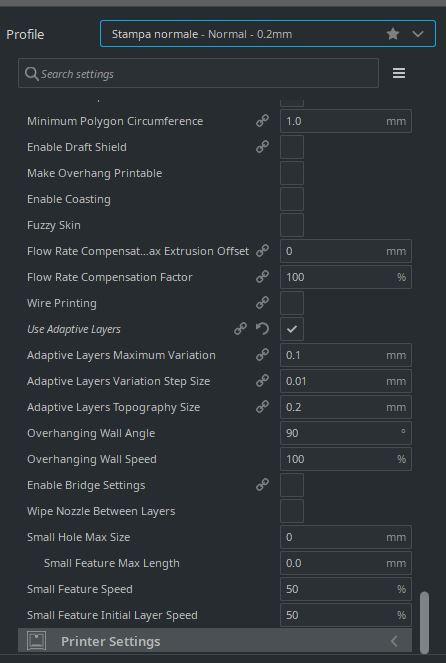Screen dimensions: 446x663
Task: Click link icon beside Adaptive Layers Topography Size
Action: [x=263, y=407]
